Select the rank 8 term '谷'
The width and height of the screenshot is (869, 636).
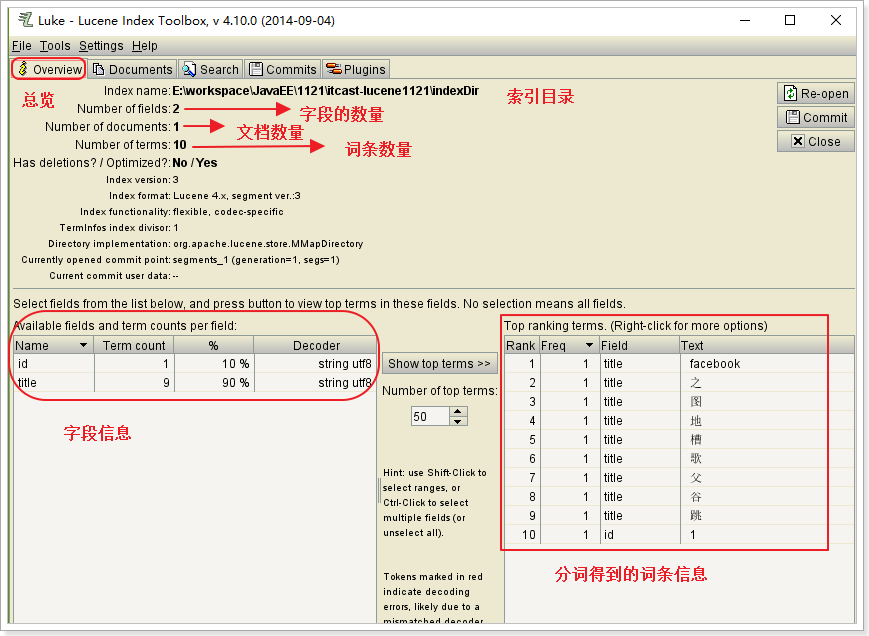tap(679, 496)
